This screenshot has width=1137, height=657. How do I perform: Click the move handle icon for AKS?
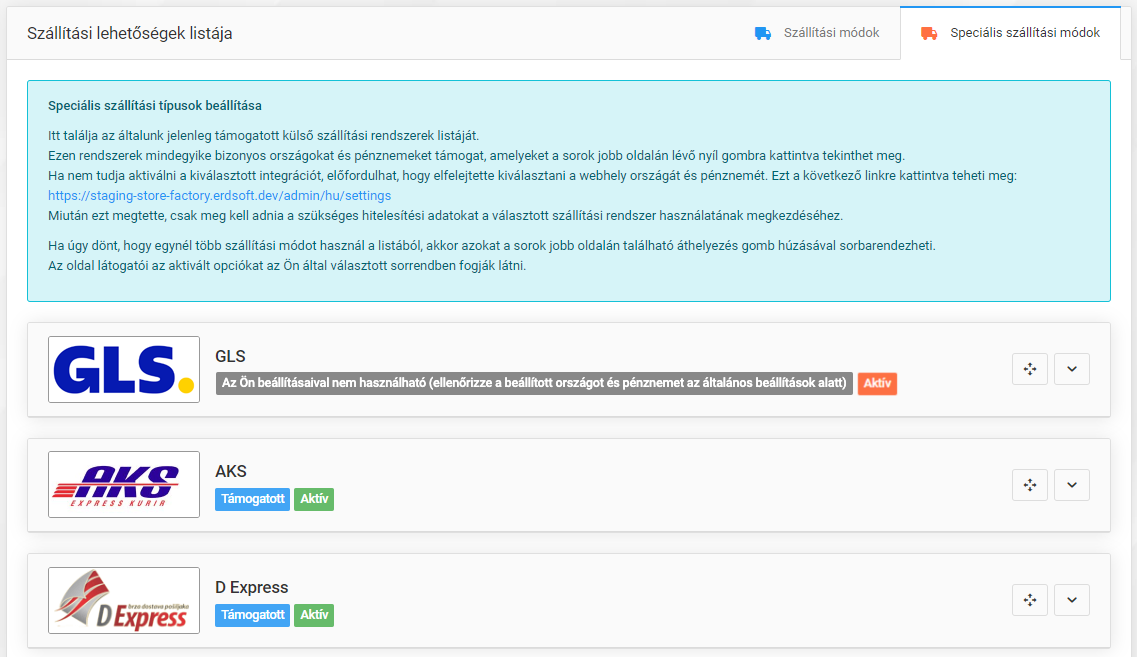pyautogui.click(x=1030, y=484)
